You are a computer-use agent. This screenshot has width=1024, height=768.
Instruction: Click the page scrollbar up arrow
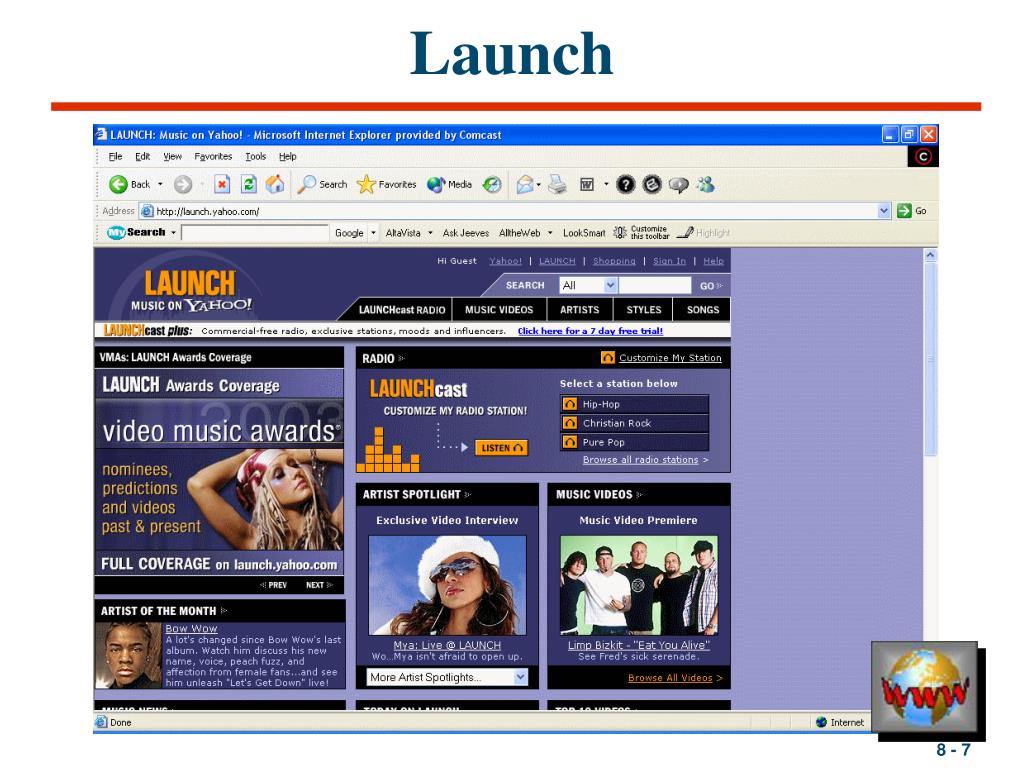coord(931,255)
